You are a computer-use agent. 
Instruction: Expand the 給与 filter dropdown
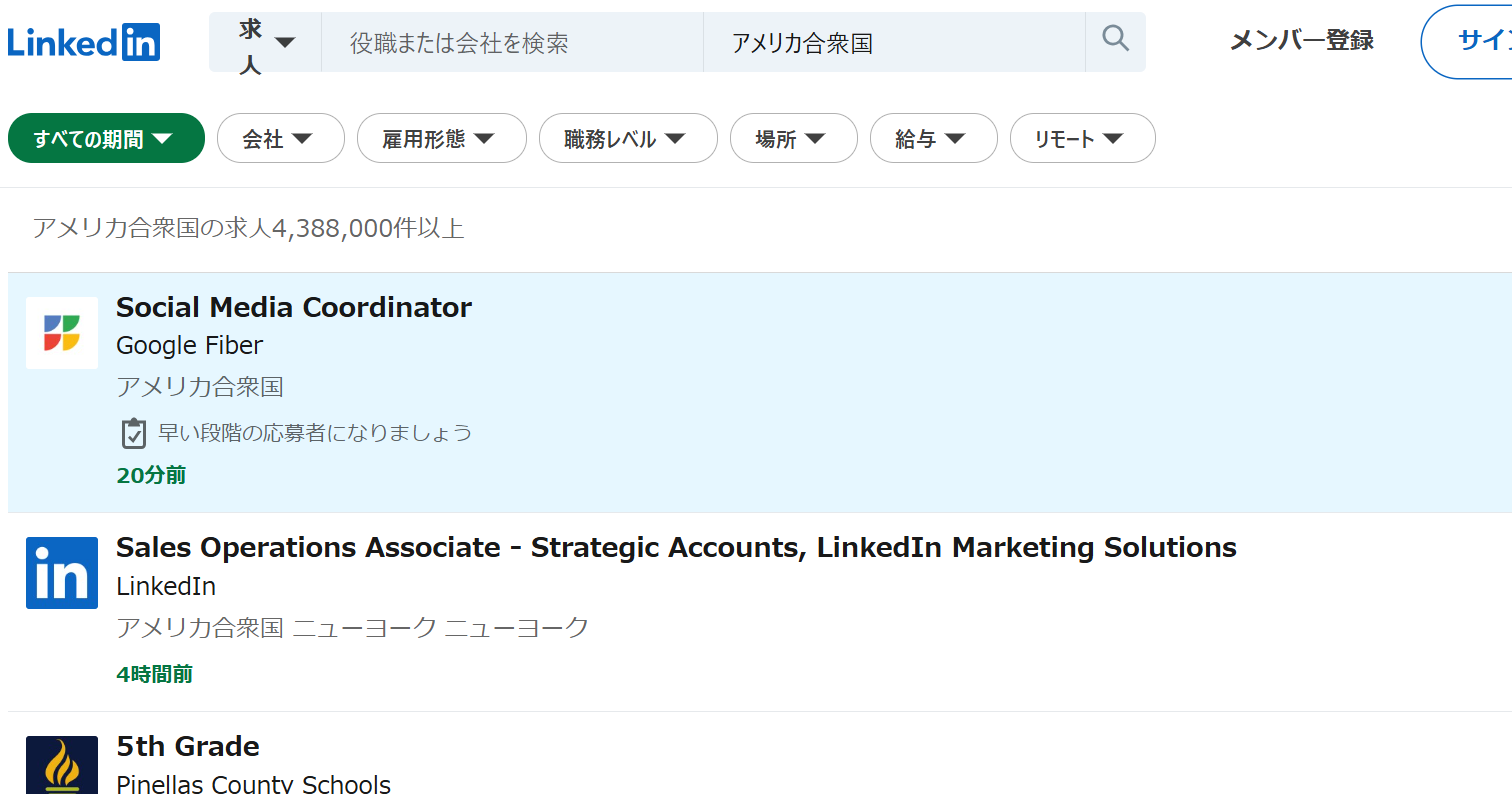[x=933, y=138]
